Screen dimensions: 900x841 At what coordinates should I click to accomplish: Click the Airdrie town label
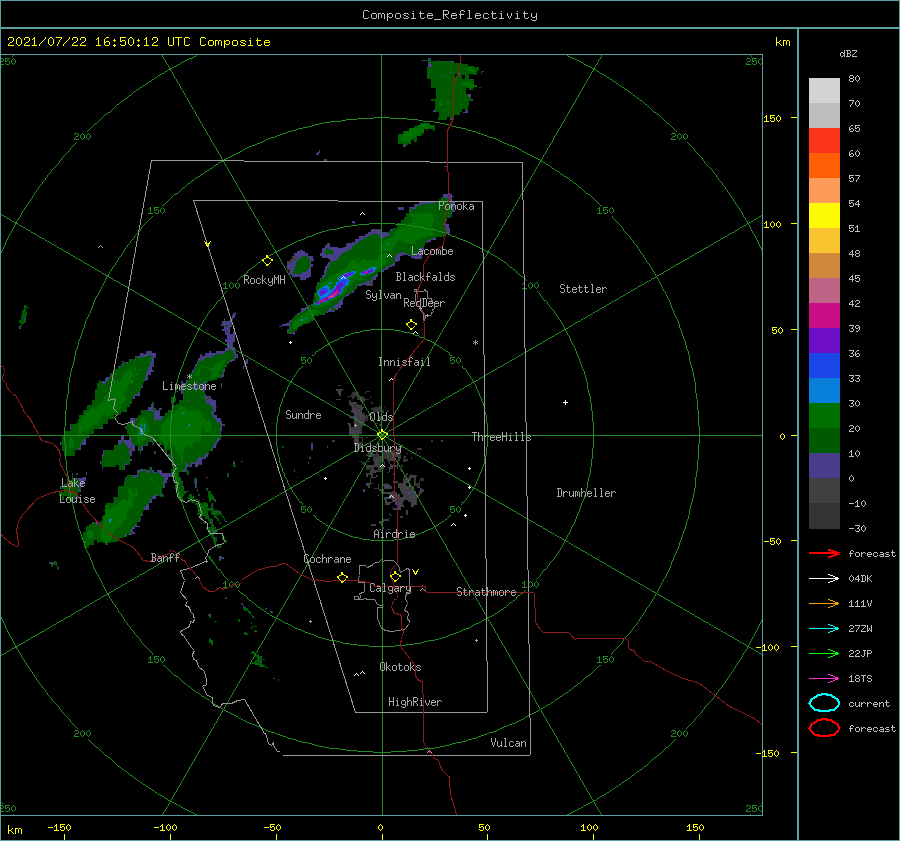[x=394, y=534]
